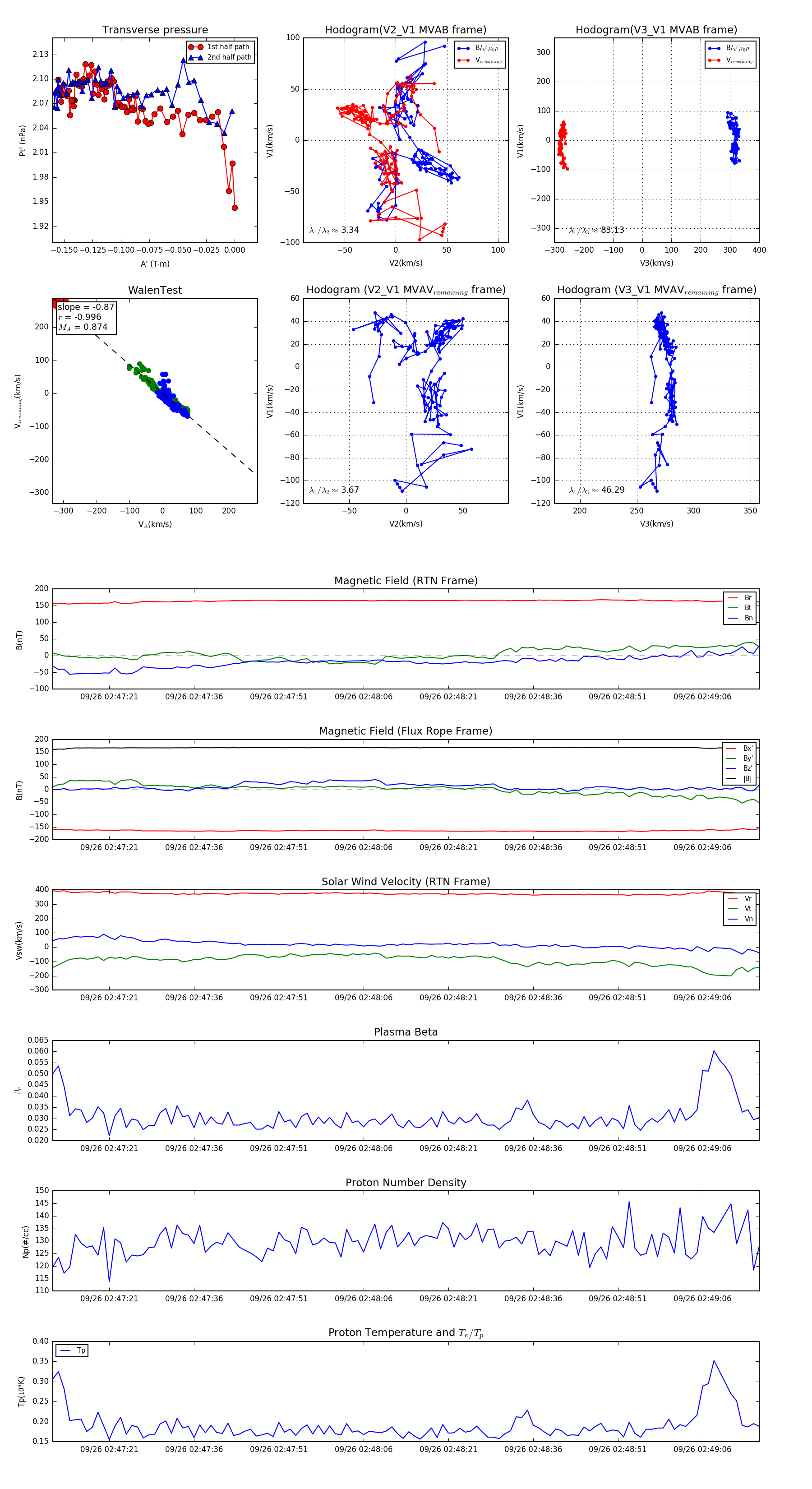Viewport: 812px width, 1489px height.
Task: Click '09/26 02:48:06' tick under Plasma Beta
Action: pyautogui.click(x=364, y=1148)
